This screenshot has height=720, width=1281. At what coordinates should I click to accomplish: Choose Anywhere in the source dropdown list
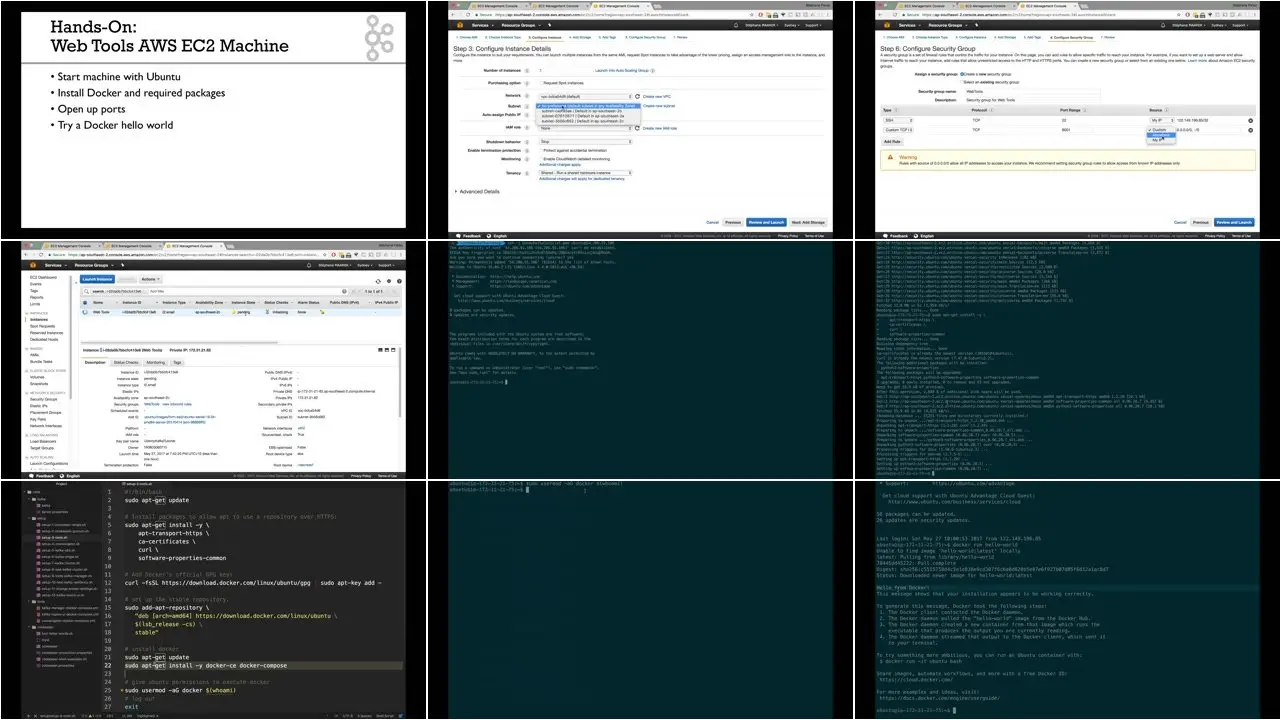(x=1161, y=135)
